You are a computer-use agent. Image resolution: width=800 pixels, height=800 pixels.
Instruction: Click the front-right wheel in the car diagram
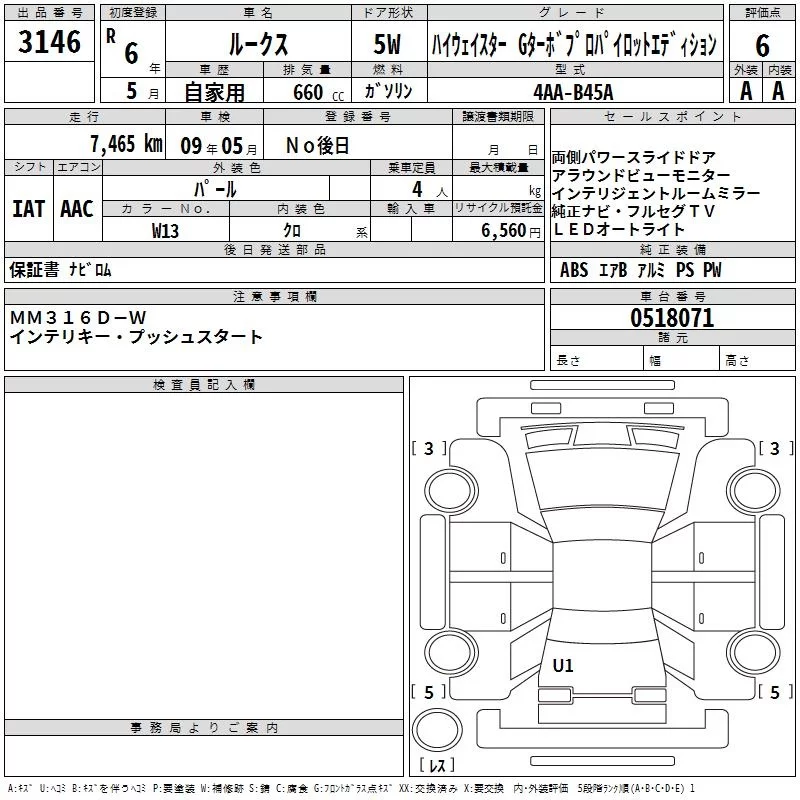coord(754,491)
